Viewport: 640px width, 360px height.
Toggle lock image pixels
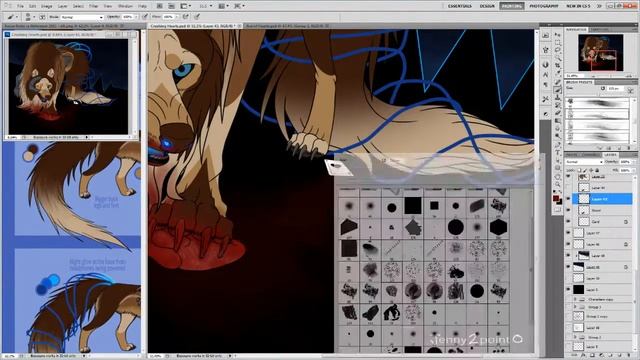pos(585,170)
